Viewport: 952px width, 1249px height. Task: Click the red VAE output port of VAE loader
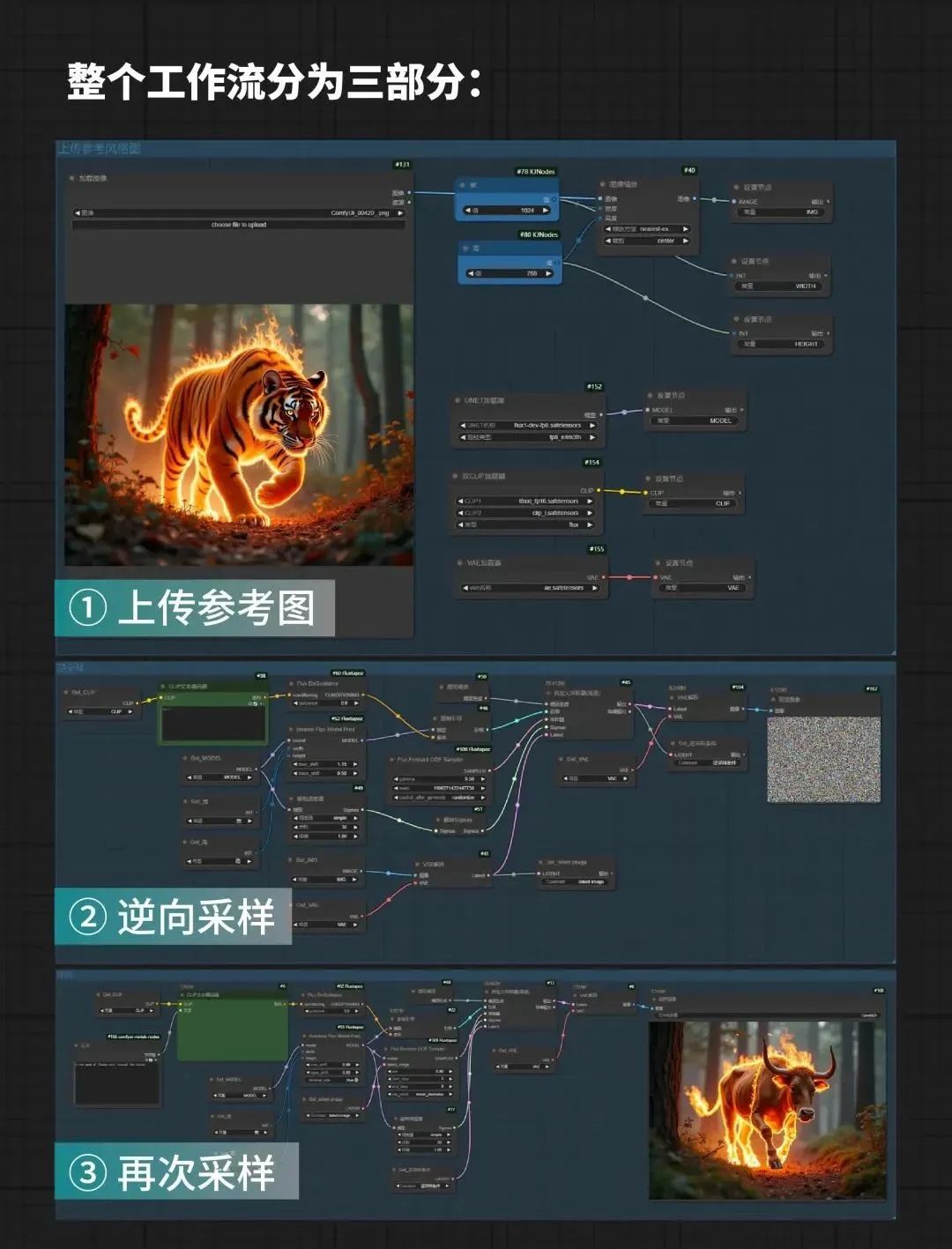(x=603, y=577)
